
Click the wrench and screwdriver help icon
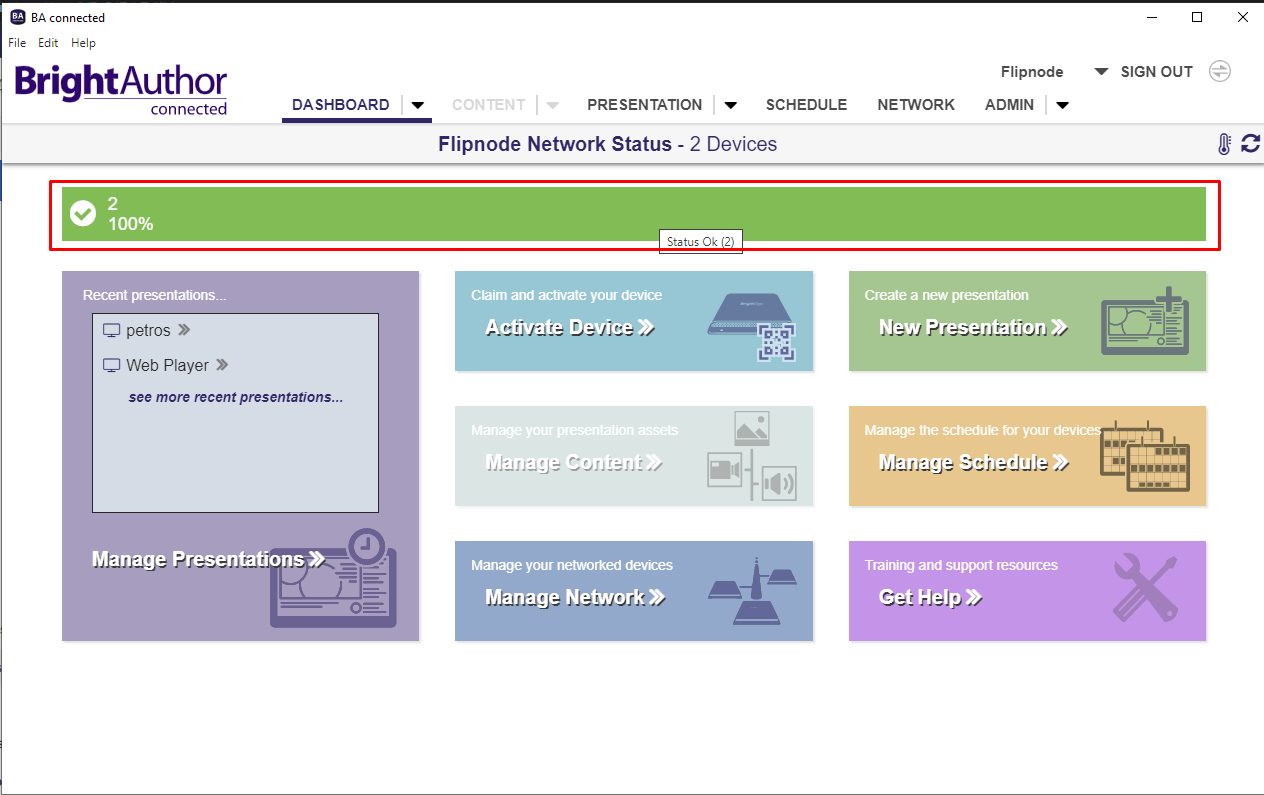point(1144,589)
